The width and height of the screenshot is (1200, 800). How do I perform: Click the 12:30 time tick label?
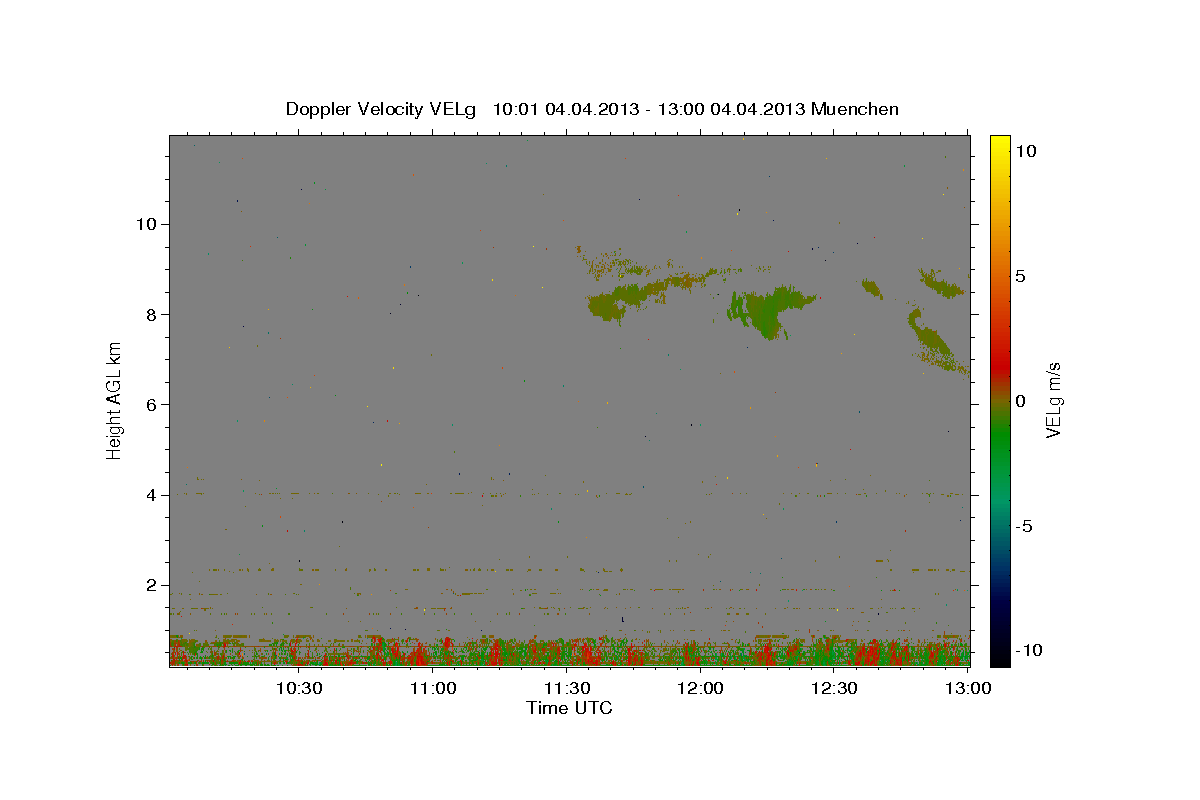point(834,688)
